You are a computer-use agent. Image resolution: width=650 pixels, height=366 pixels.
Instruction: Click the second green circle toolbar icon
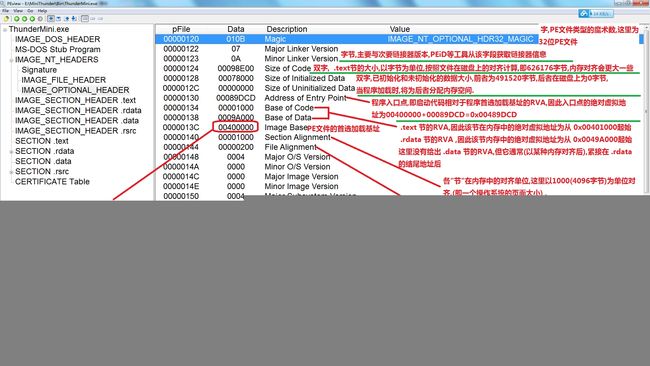(24, 19)
